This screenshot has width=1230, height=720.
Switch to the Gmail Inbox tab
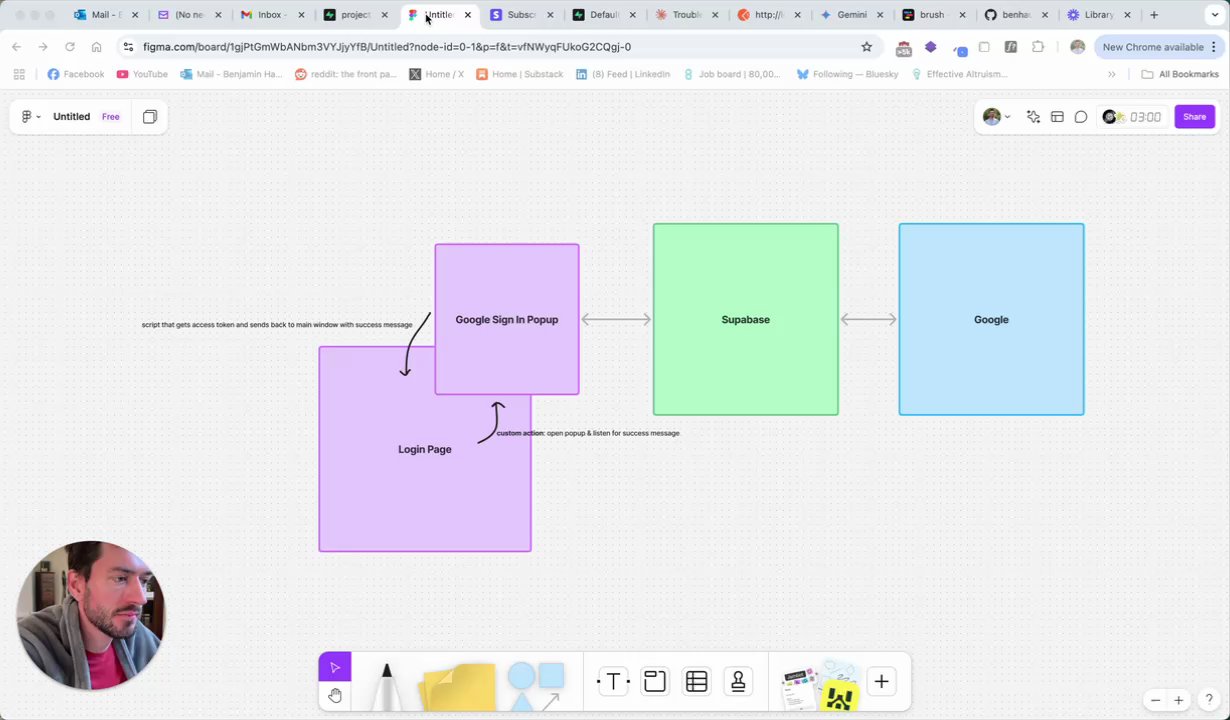tap(272, 15)
